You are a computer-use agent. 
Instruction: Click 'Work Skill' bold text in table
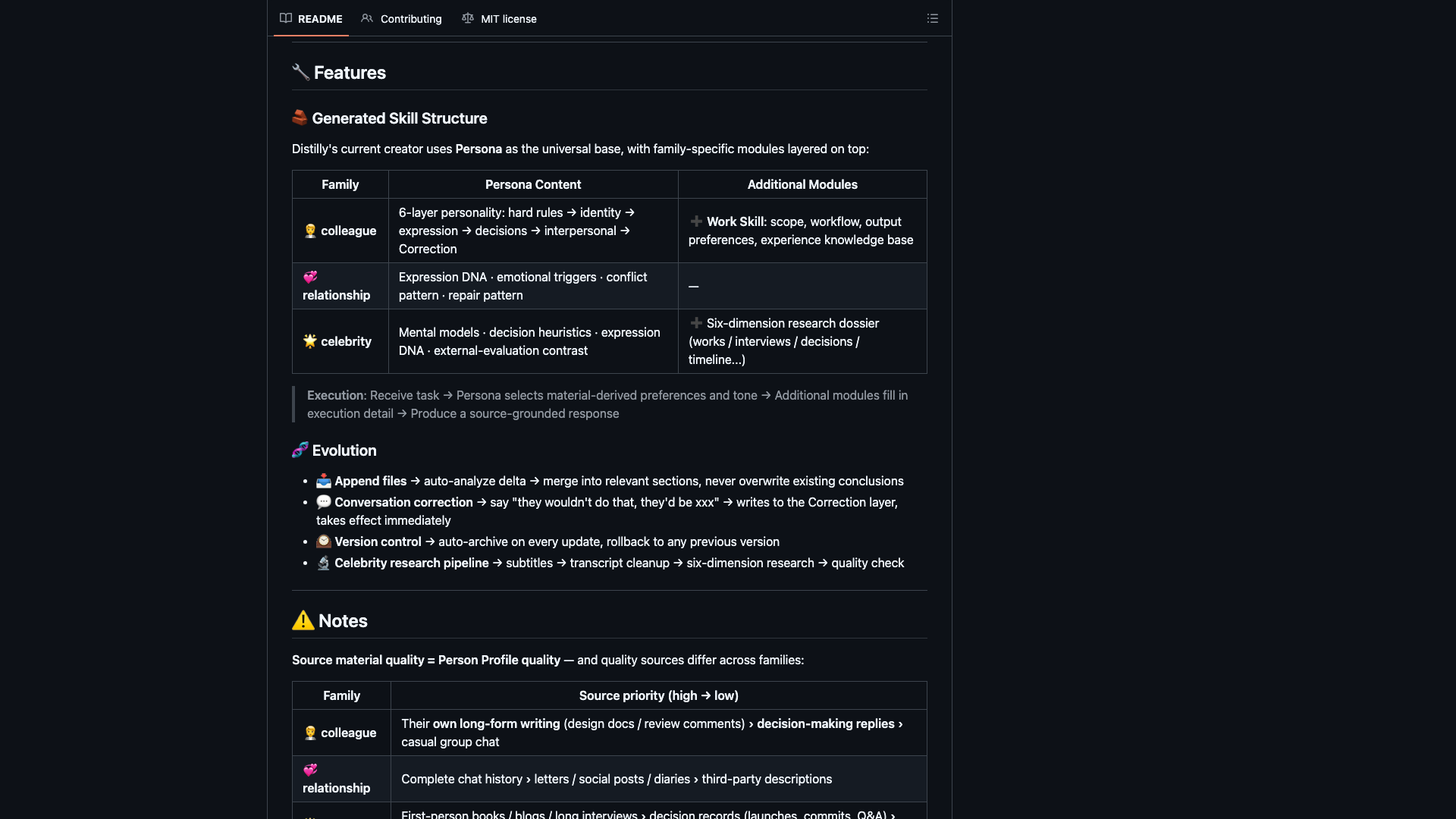(736, 221)
